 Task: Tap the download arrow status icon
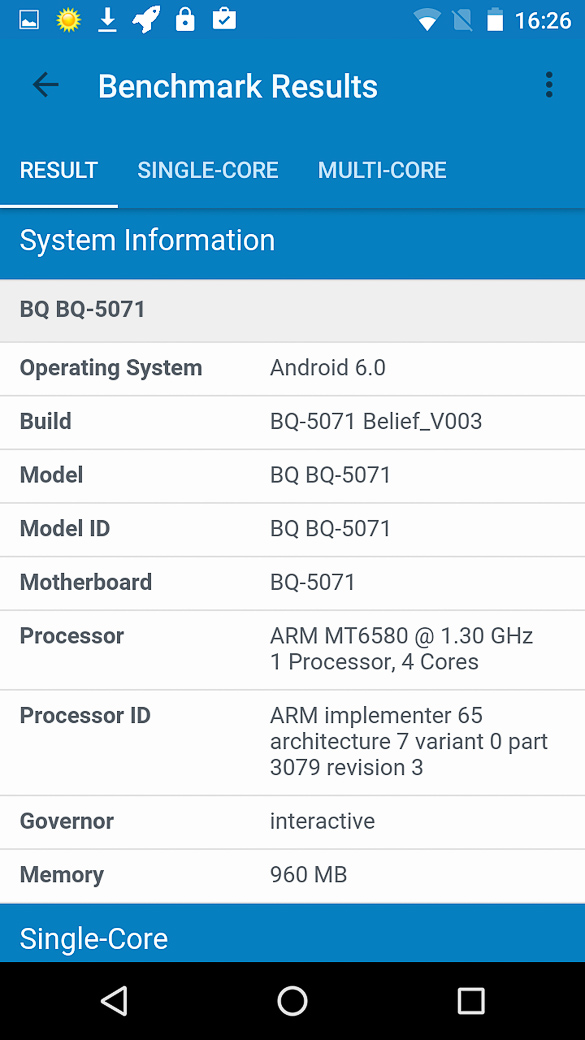[x=107, y=21]
